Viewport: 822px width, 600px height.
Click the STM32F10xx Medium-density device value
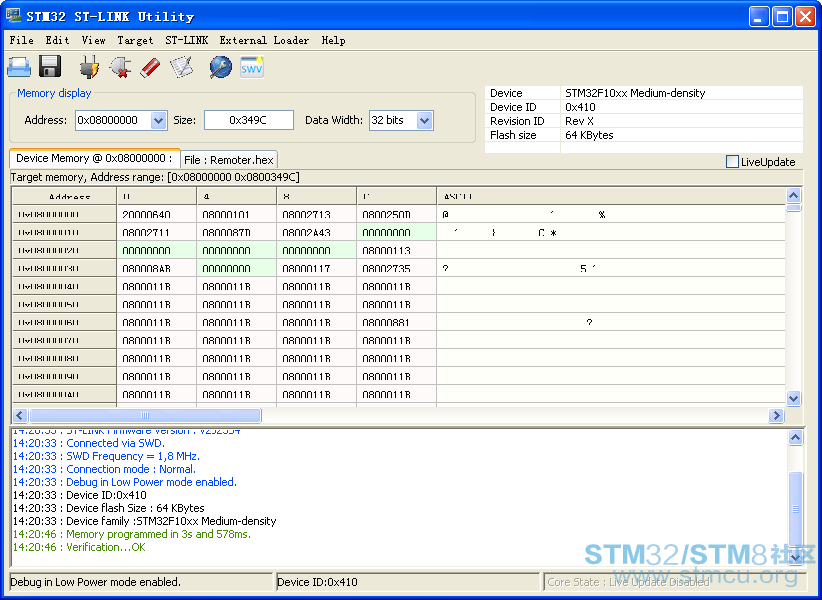tap(635, 93)
